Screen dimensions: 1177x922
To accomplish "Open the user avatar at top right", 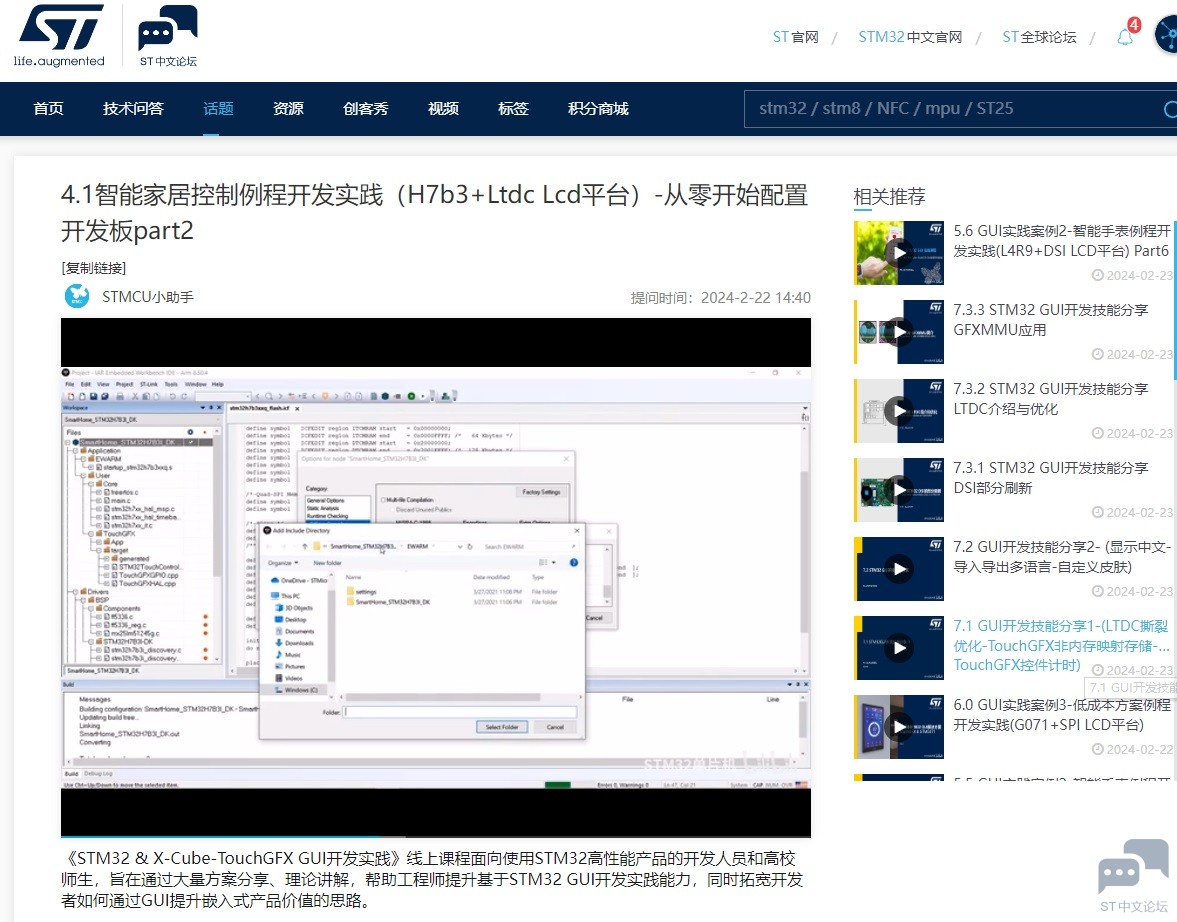I will point(1166,36).
